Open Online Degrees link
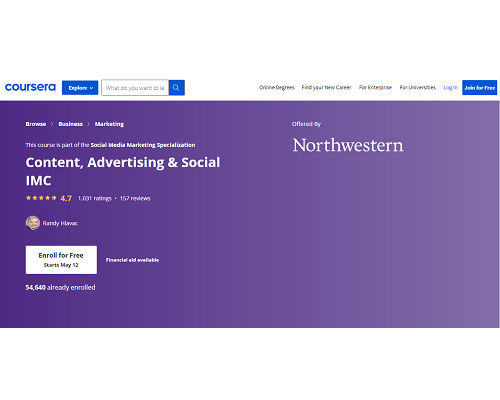 pyautogui.click(x=277, y=87)
